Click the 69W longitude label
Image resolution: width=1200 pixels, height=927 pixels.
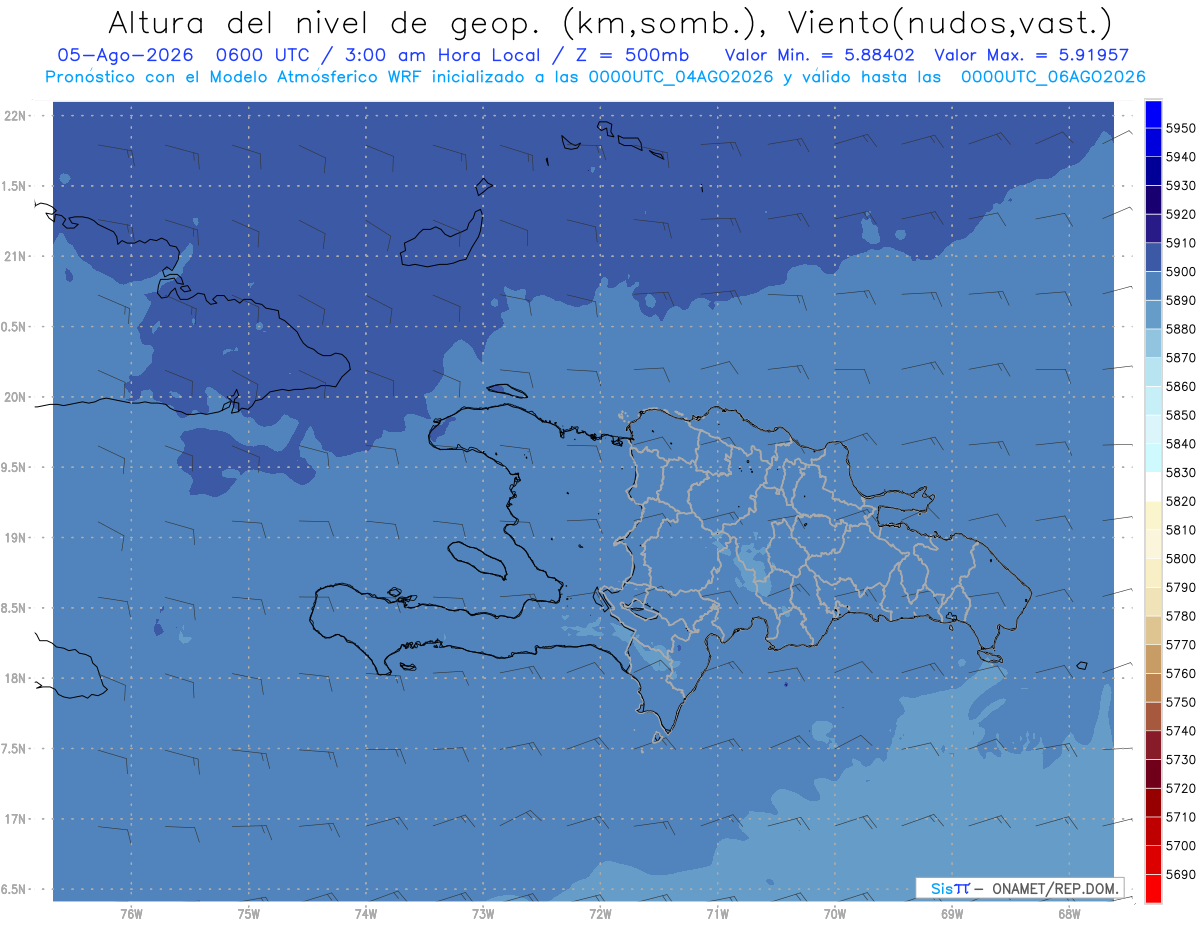[x=952, y=913]
